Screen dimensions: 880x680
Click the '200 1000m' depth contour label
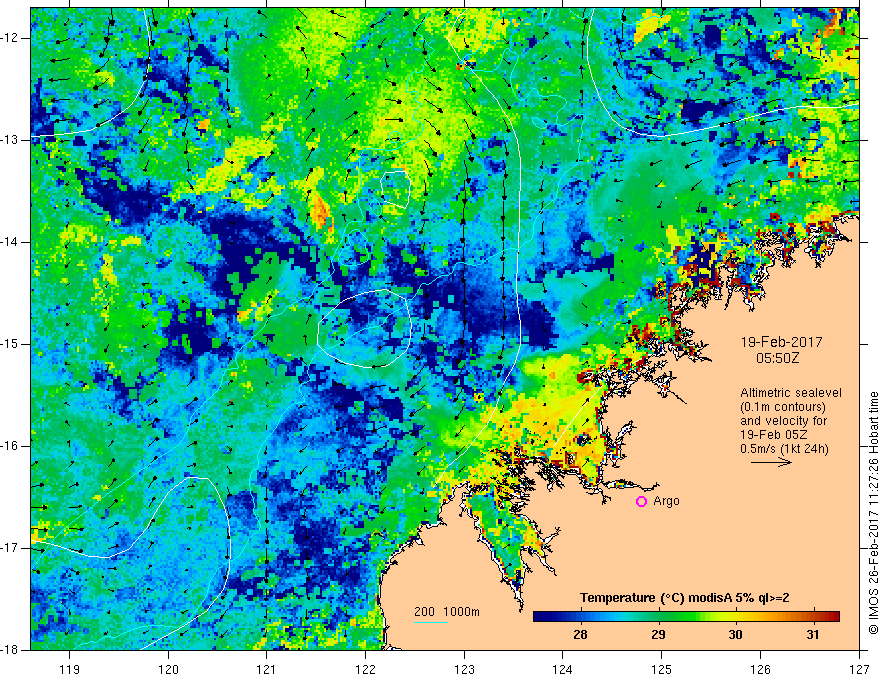(447, 612)
